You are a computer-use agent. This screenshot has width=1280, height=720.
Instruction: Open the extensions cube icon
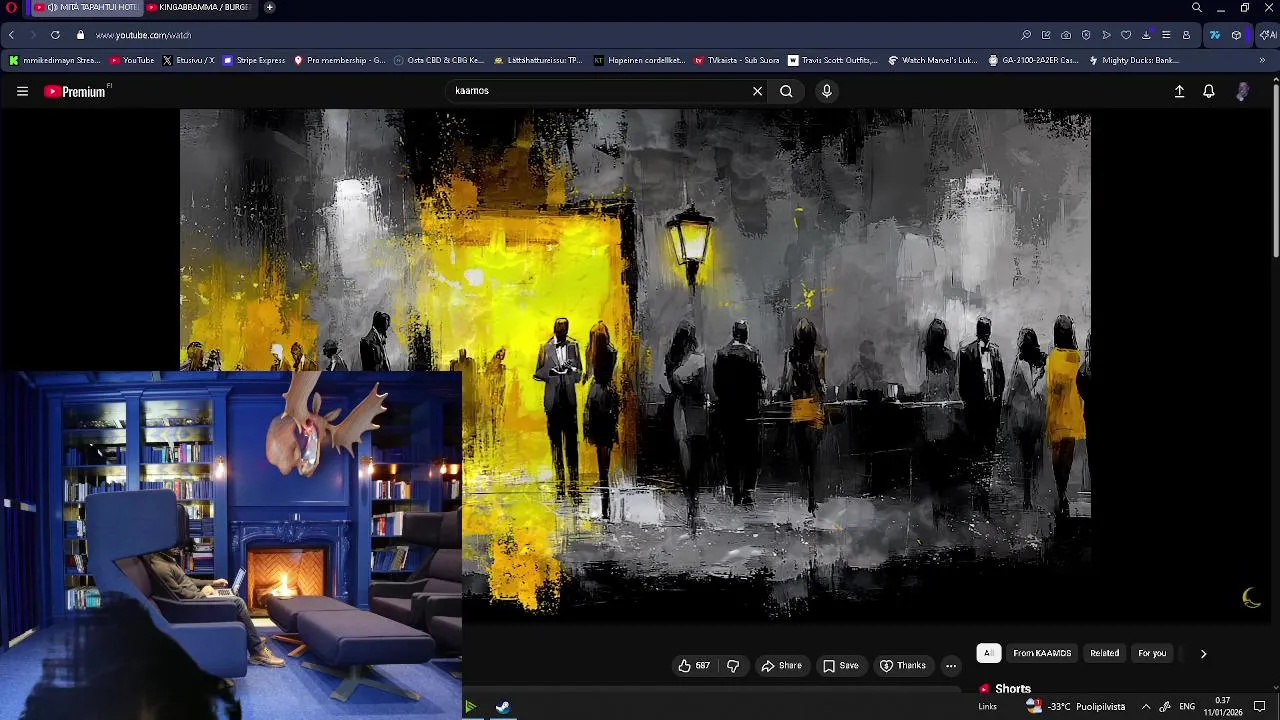(1237, 35)
